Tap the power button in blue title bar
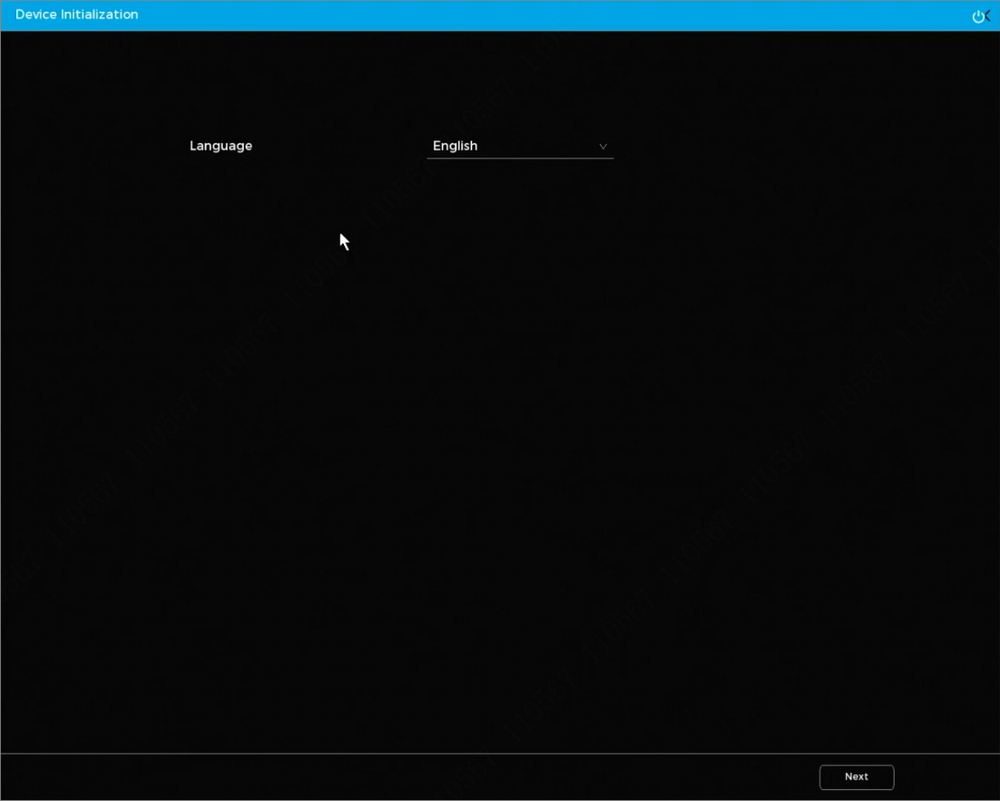The width and height of the screenshot is (1000, 801). pos(979,16)
